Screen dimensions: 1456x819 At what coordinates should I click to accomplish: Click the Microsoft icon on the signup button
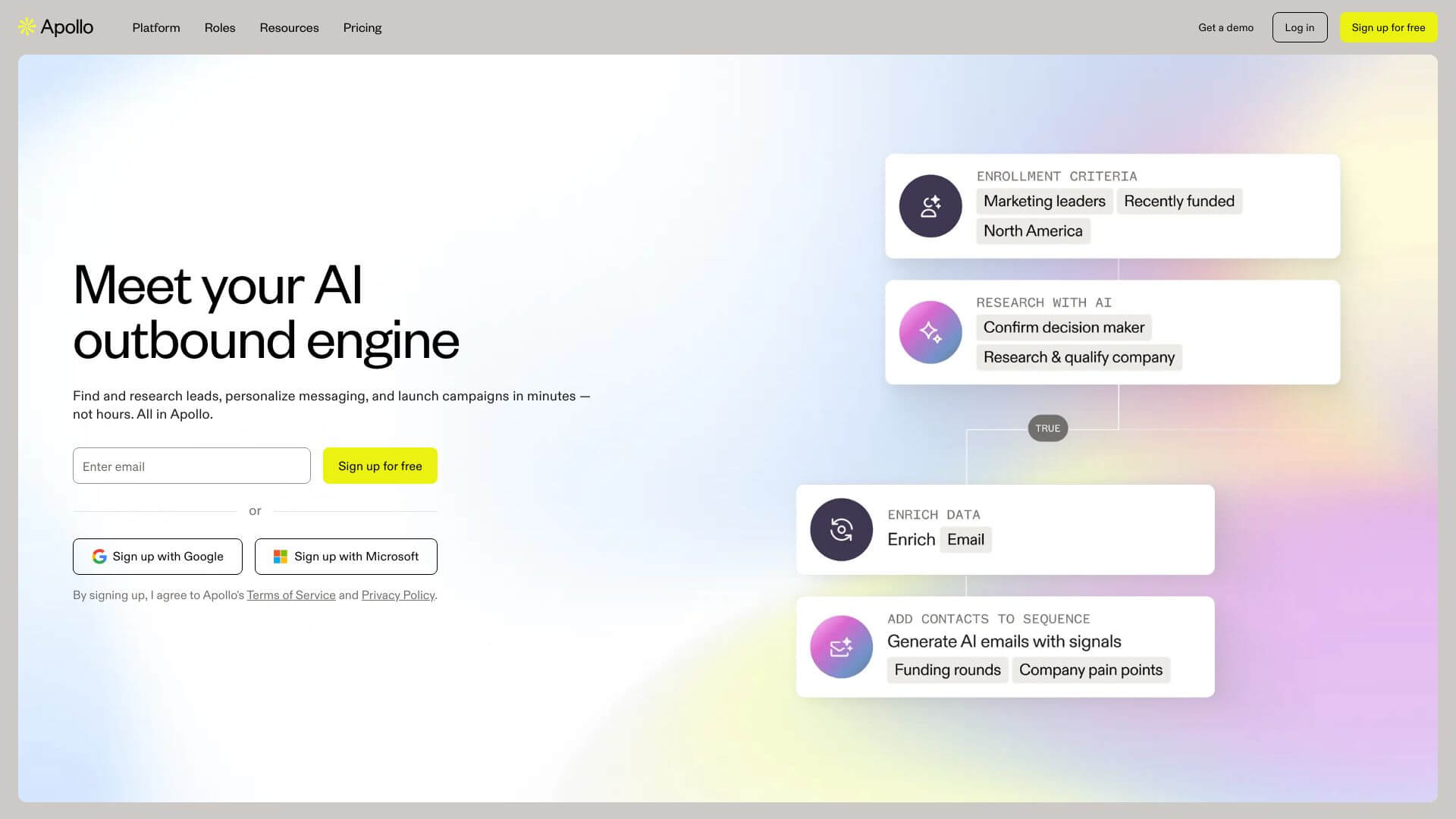[280, 556]
